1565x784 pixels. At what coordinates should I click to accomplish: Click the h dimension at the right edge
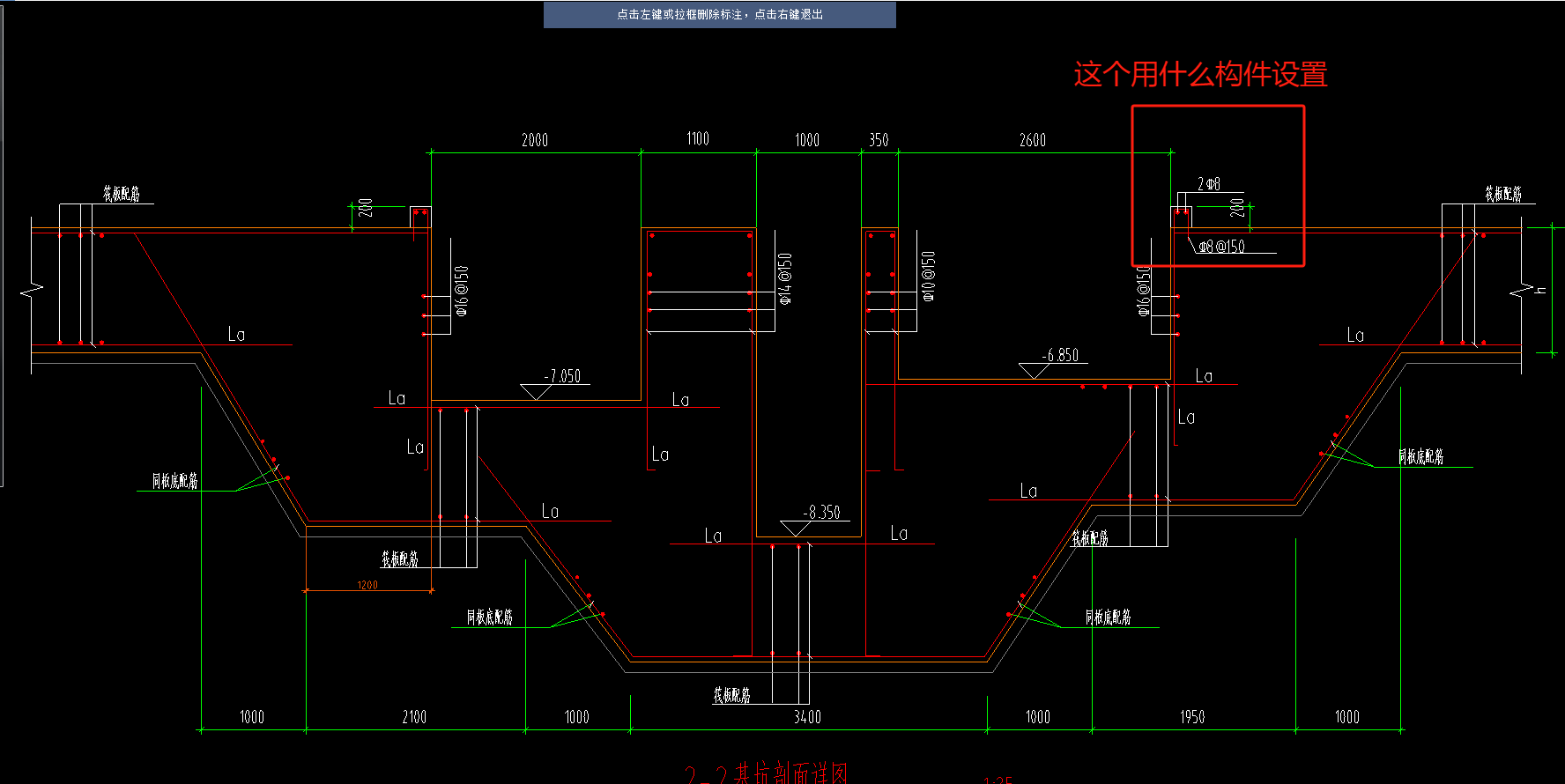(1541, 289)
